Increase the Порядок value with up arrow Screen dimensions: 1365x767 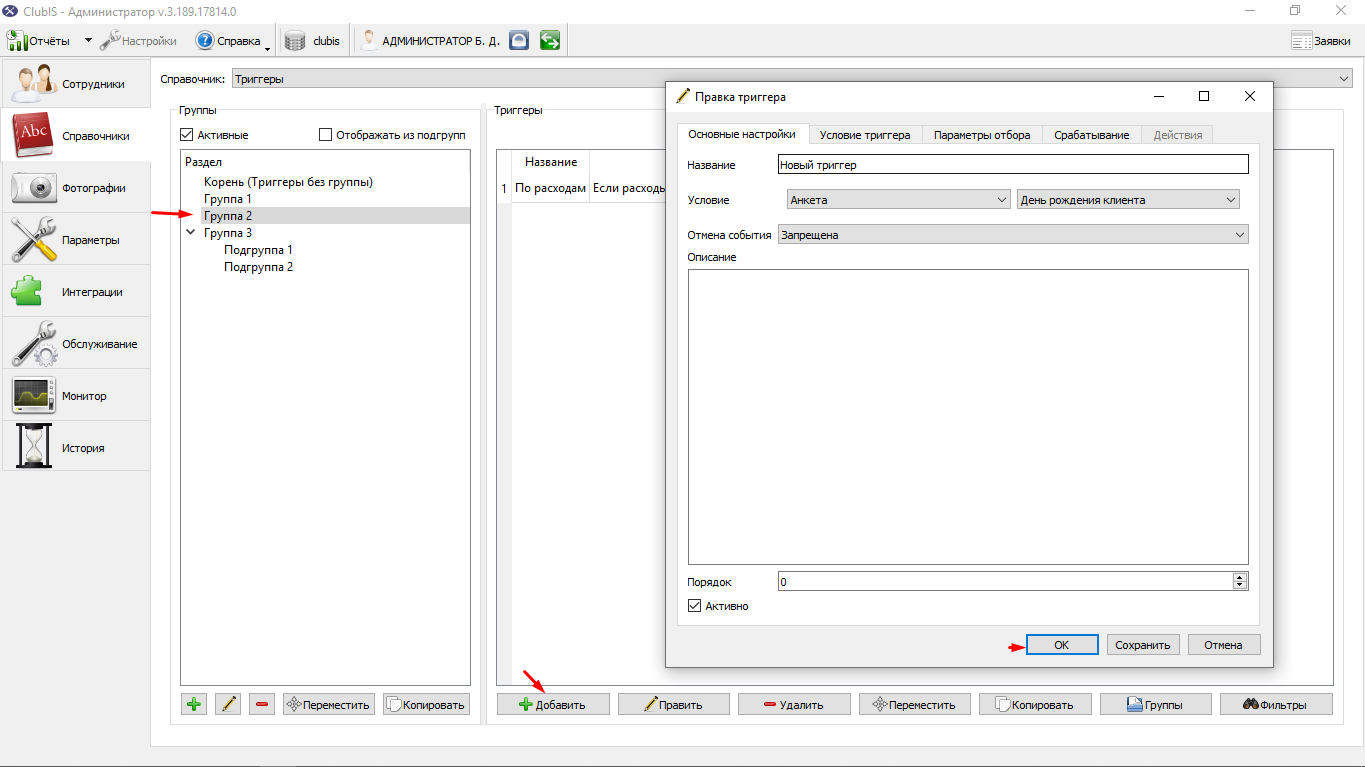1241,577
